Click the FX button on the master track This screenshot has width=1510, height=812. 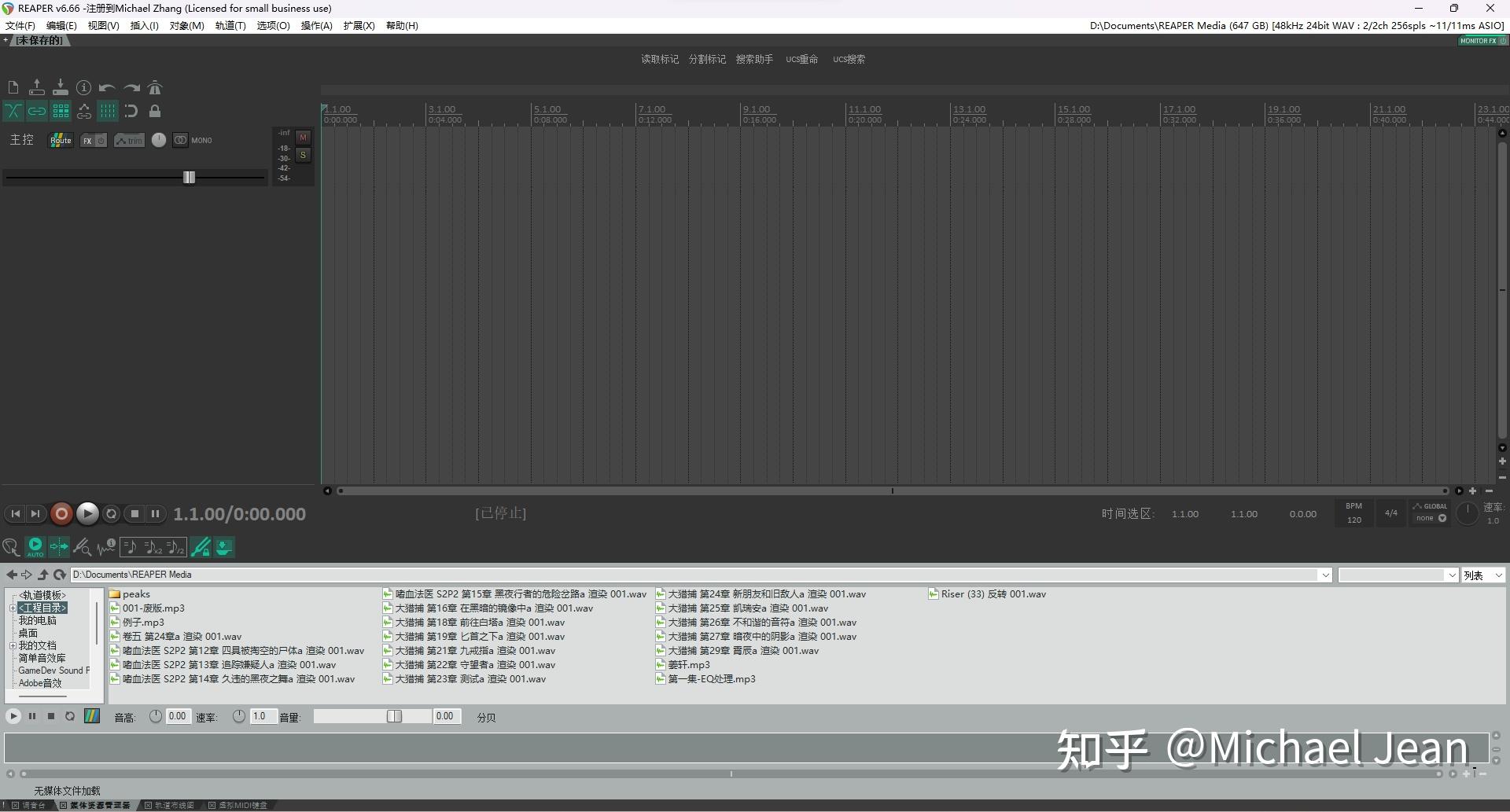pyautogui.click(x=88, y=141)
